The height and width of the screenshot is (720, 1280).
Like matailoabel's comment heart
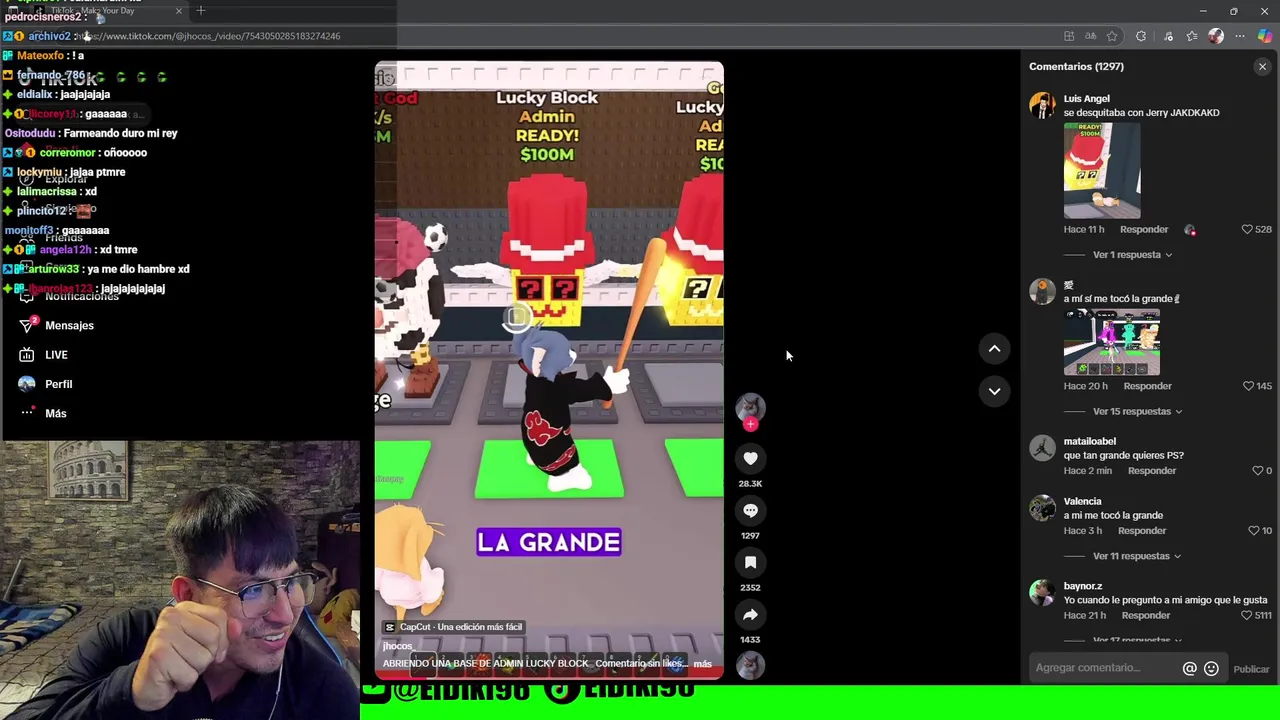1257,471
